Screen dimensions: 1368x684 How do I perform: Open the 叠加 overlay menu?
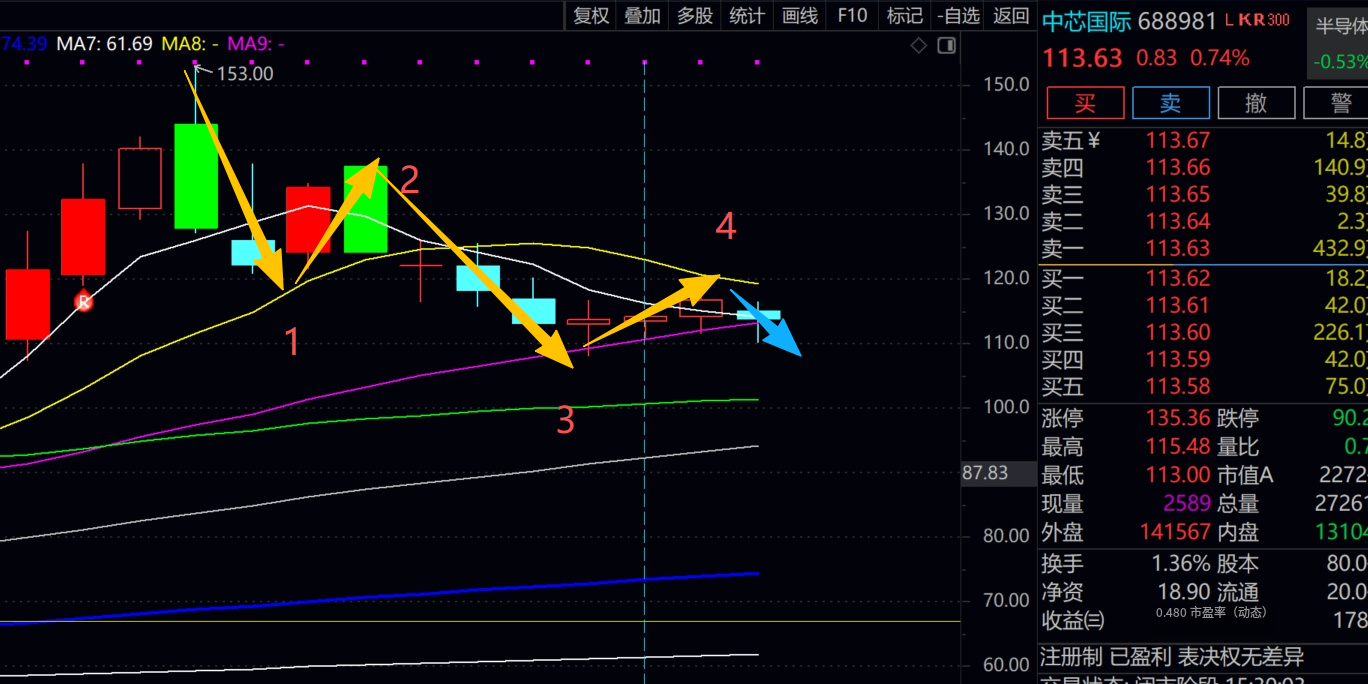click(x=643, y=15)
